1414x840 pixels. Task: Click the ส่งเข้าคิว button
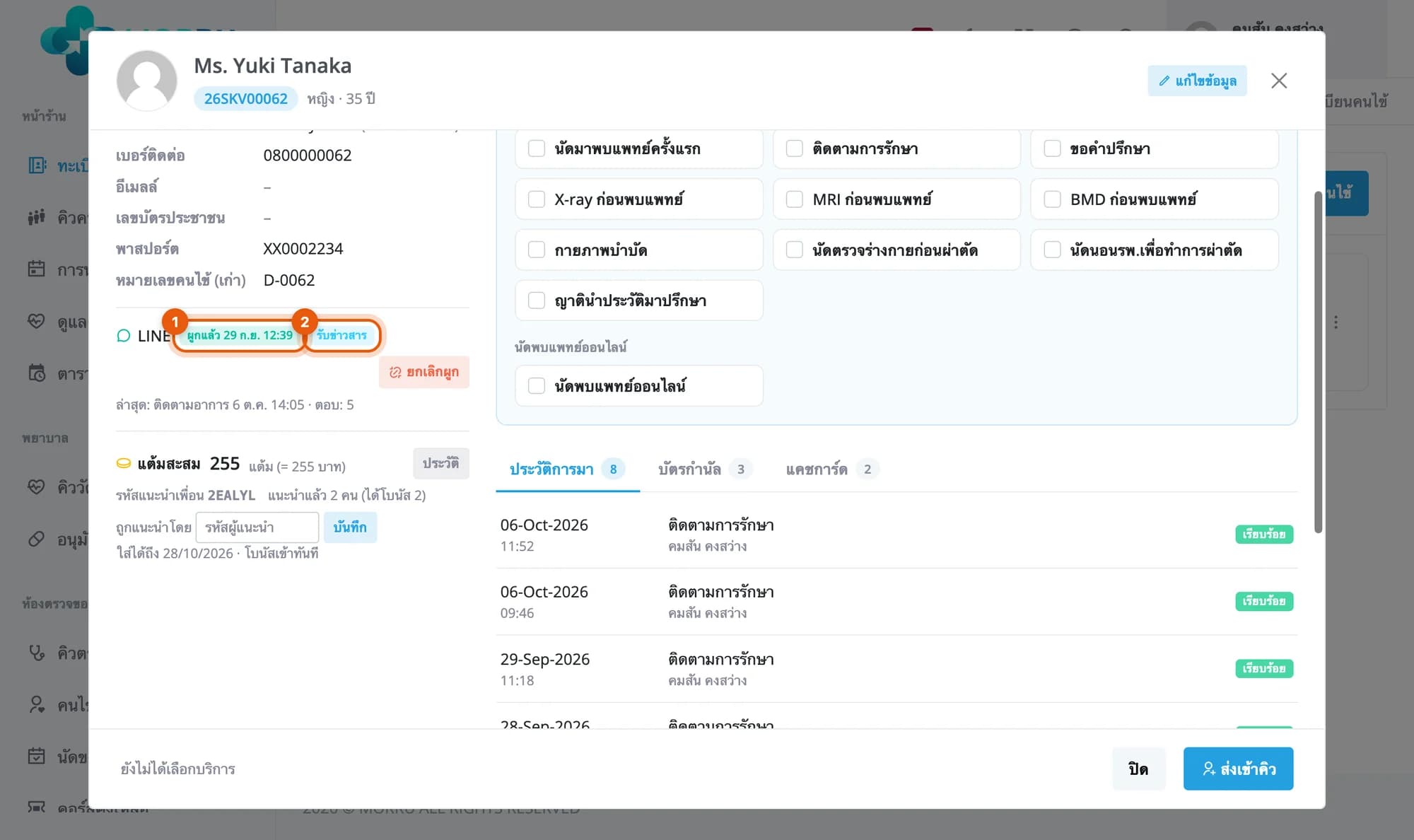coord(1239,769)
